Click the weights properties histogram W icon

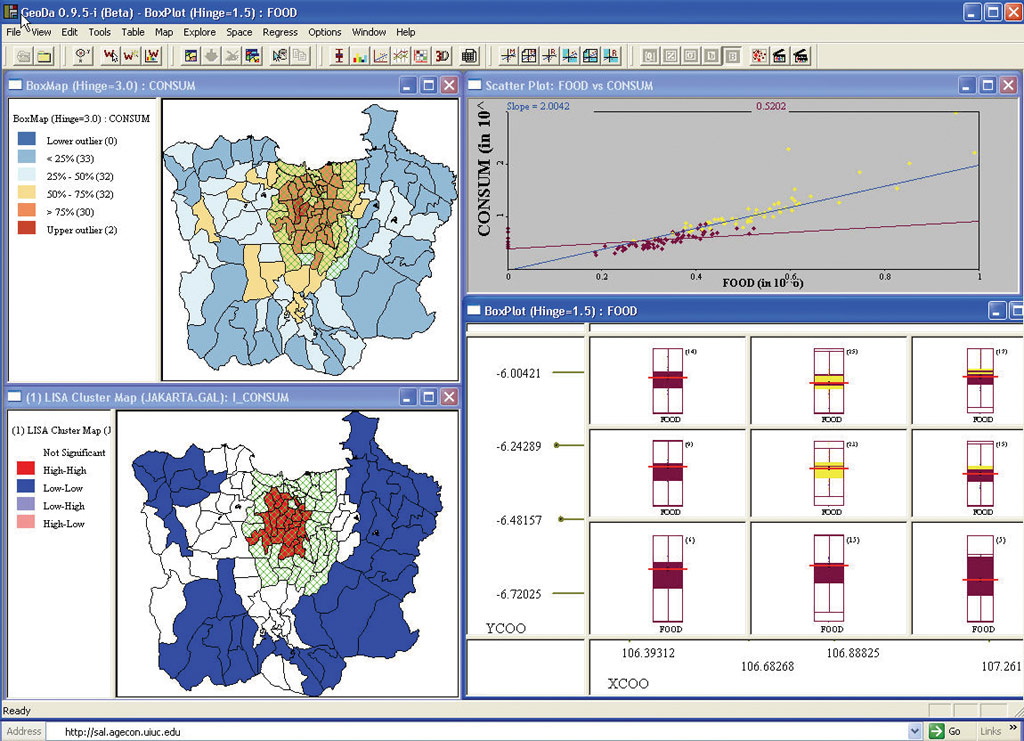click(x=152, y=56)
